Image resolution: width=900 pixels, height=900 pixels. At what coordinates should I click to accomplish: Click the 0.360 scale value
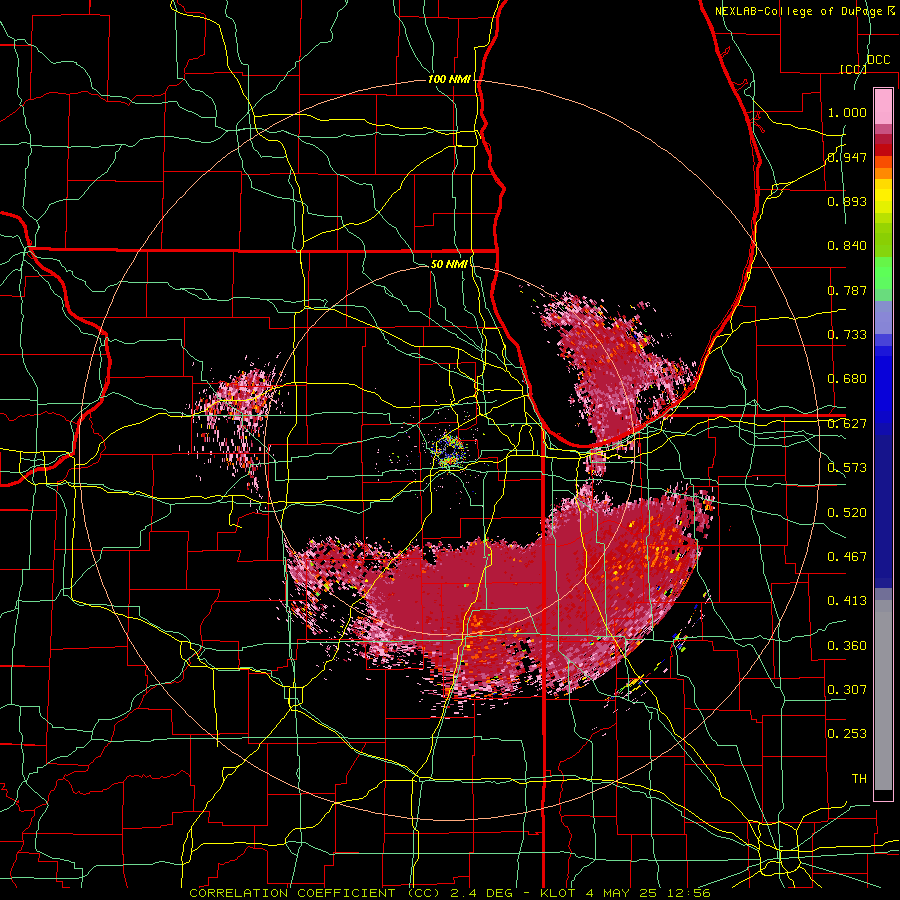click(x=847, y=646)
